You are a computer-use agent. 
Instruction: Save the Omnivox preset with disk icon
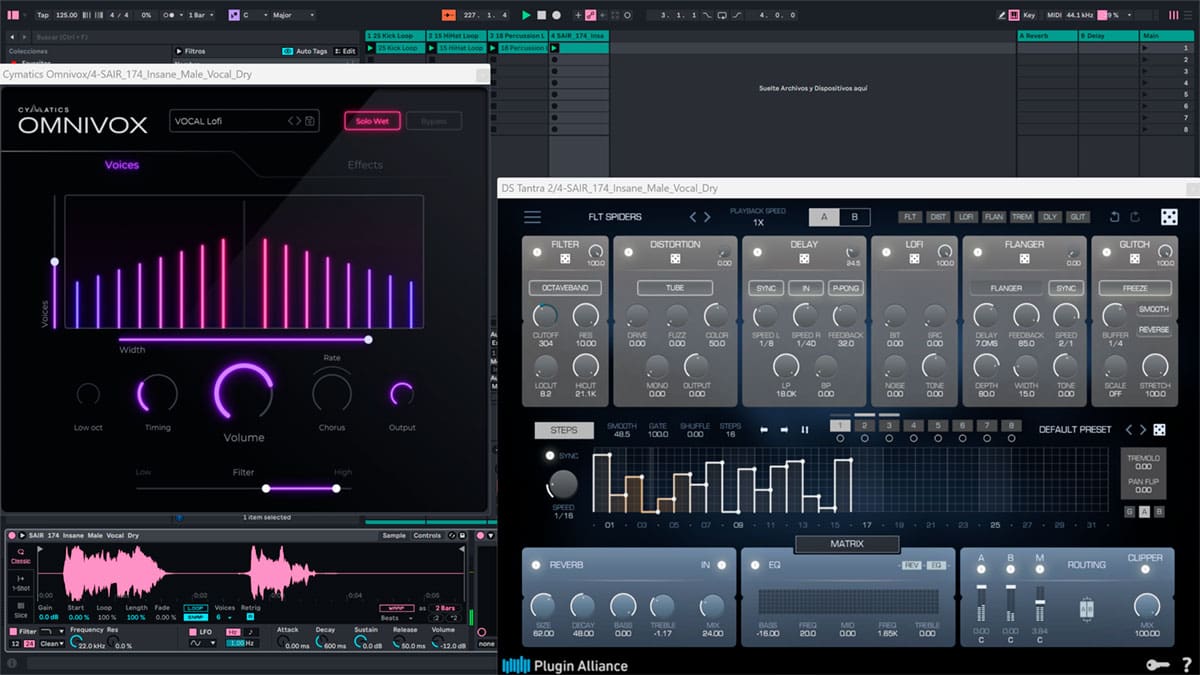[x=310, y=122]
